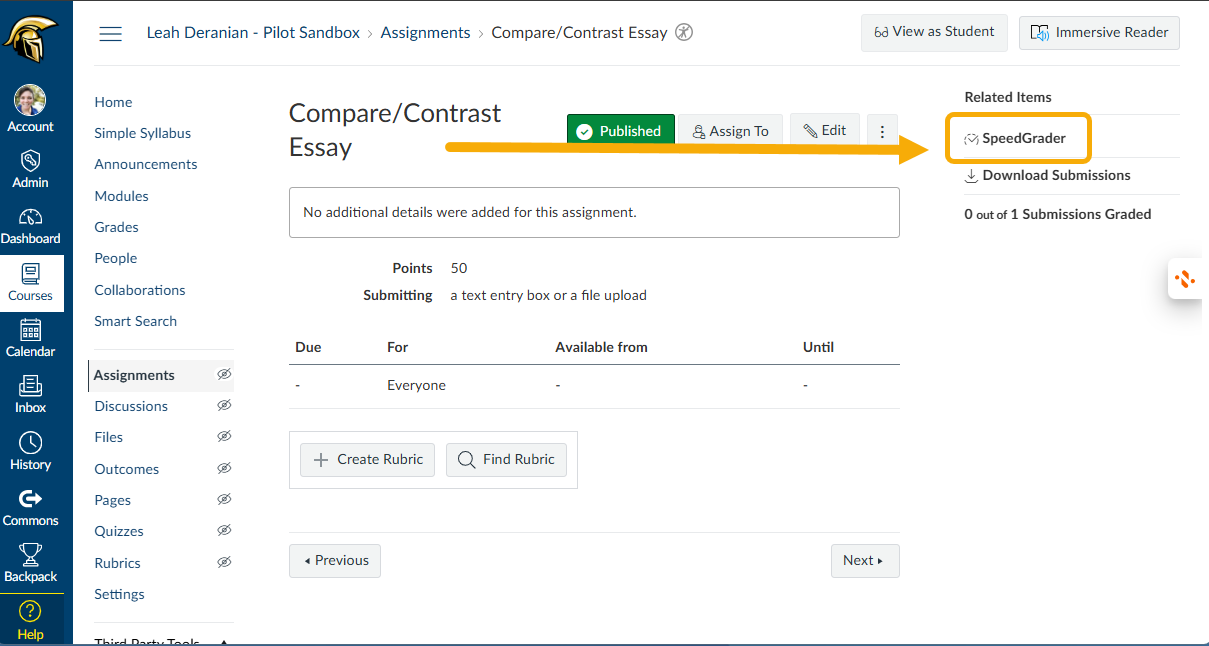1209x646 pixels.
Task: Click the View as Student button
Action: (x=934, y=32)
